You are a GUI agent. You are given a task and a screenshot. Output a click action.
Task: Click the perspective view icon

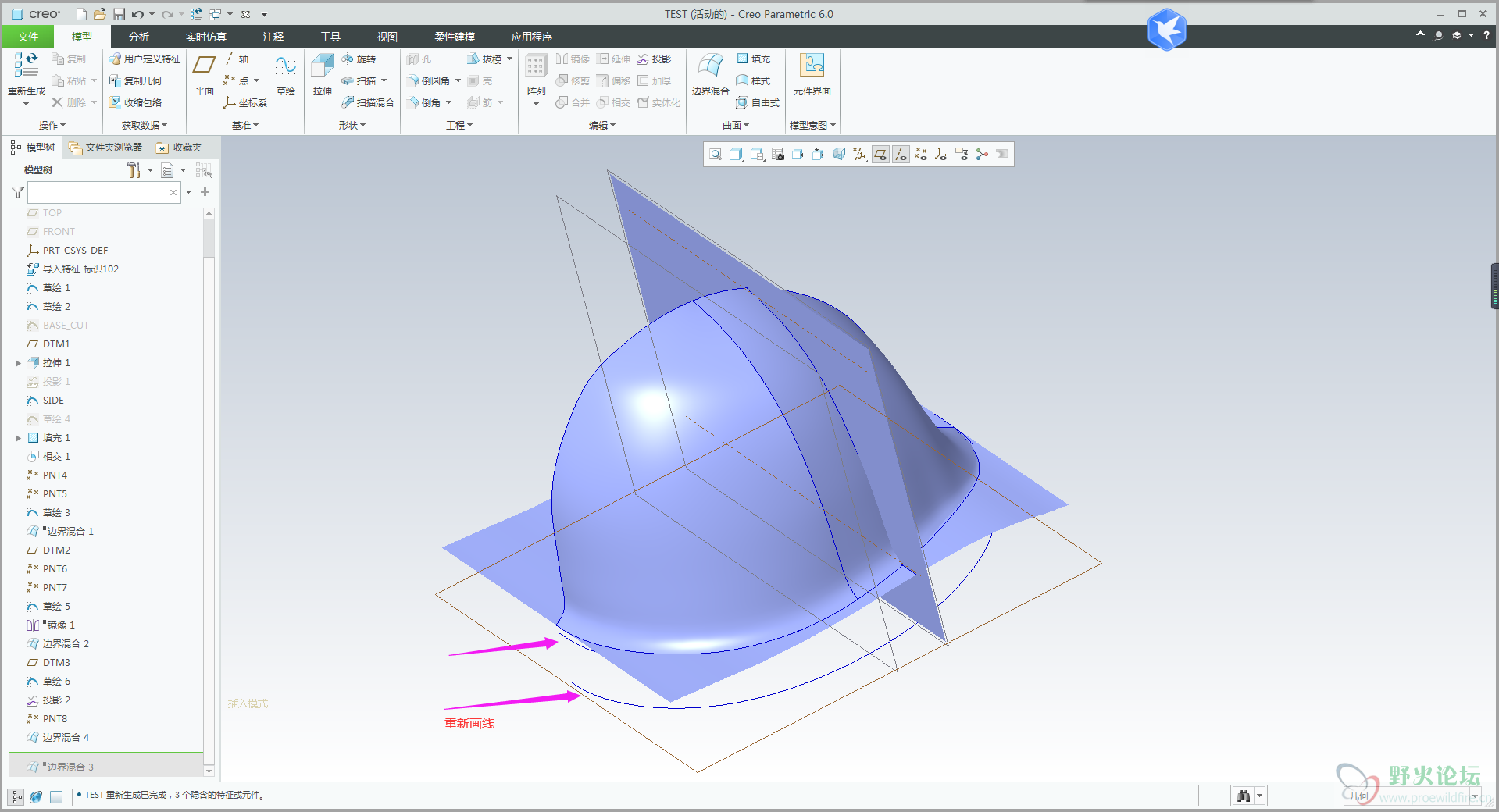coord(839,155)
